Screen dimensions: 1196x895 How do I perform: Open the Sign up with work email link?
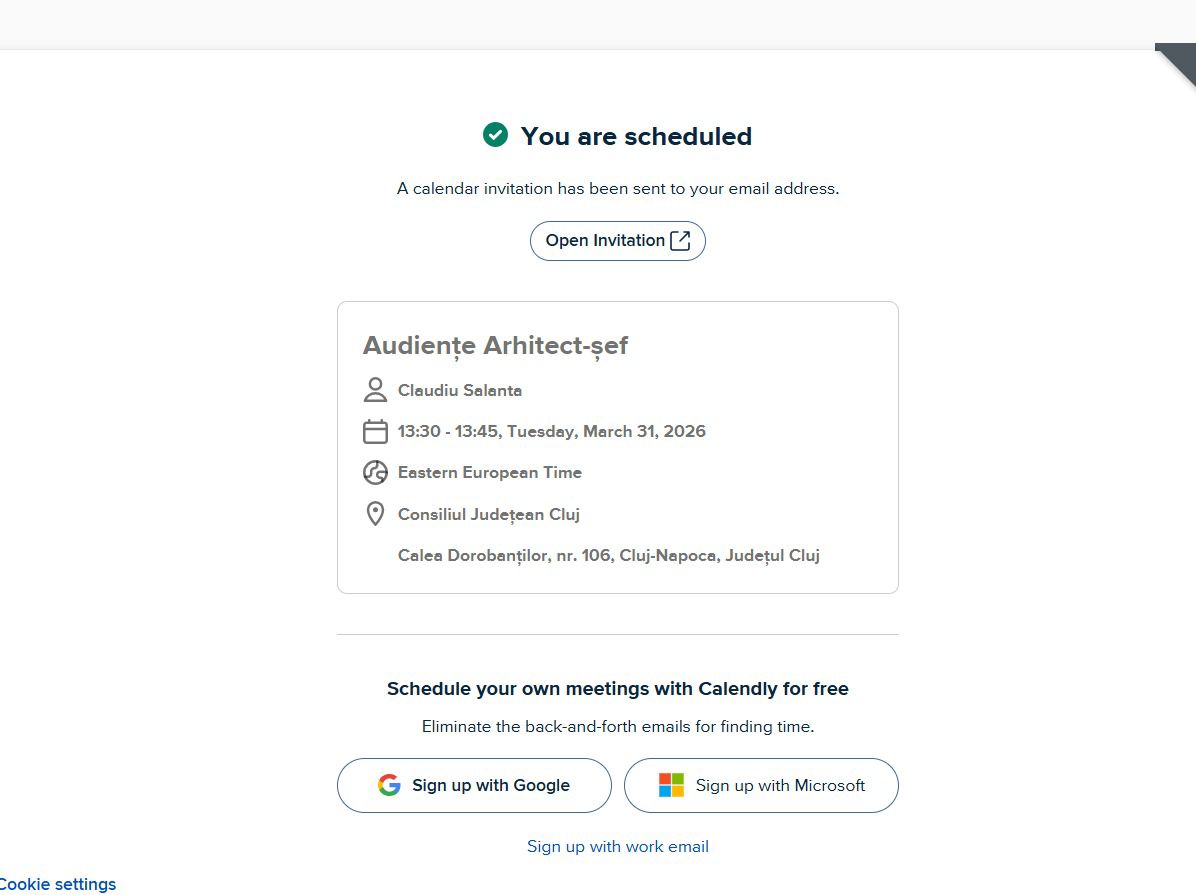617,846
